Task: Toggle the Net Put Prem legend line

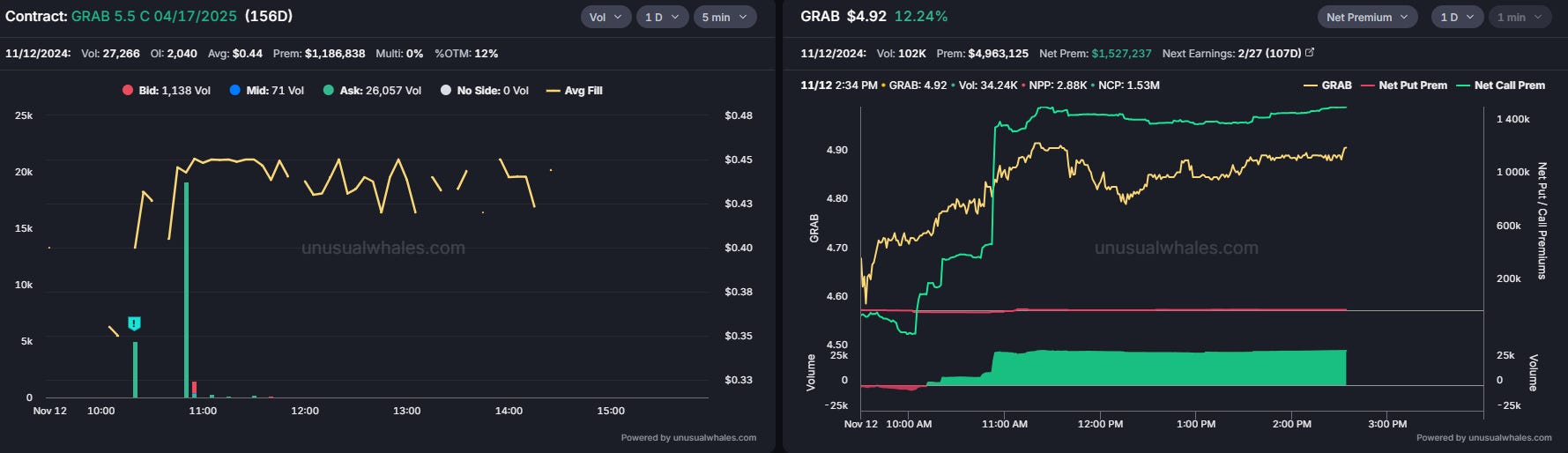Action: pyautogui.click(x=1404, y=85)
